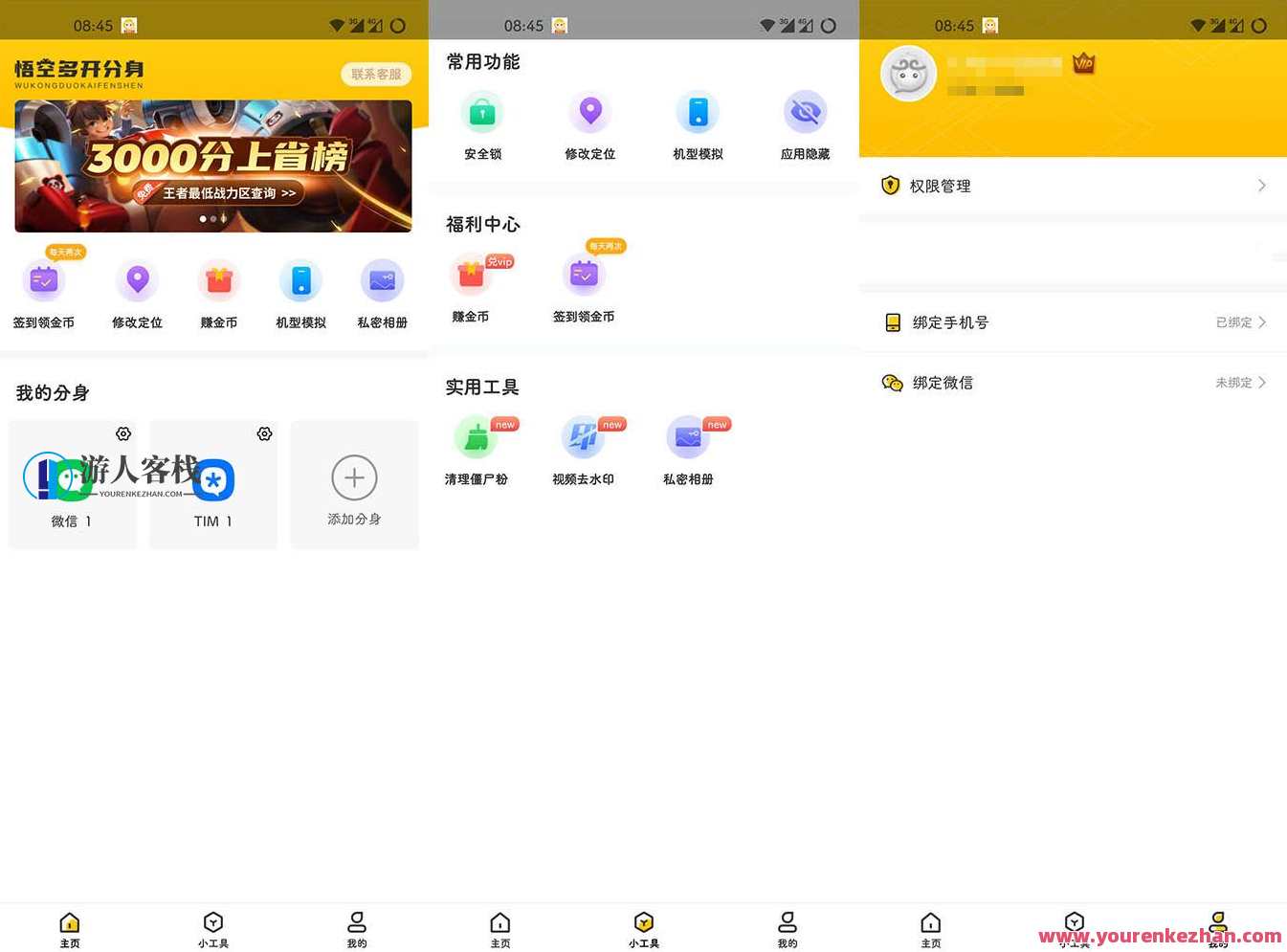Select the 修改定位 location spoofing tool
This screenshot has width=1287, height=952.
(590, 113)
